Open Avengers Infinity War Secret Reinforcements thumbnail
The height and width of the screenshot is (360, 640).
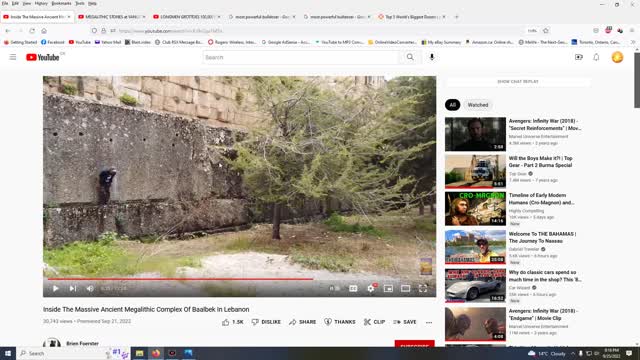click(x=475, y=134)
